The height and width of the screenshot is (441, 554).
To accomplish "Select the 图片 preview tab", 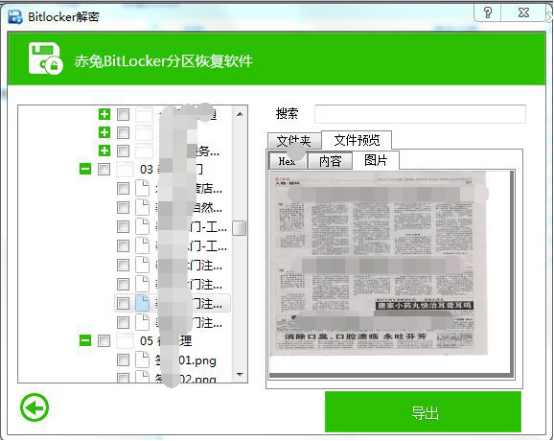I will coord(376,161).
